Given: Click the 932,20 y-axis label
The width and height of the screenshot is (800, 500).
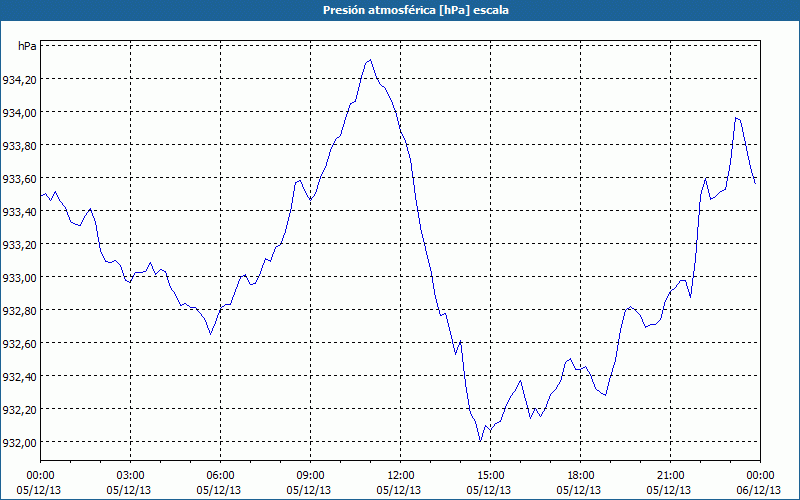Looking at the screenshot, I should point(19,409).
